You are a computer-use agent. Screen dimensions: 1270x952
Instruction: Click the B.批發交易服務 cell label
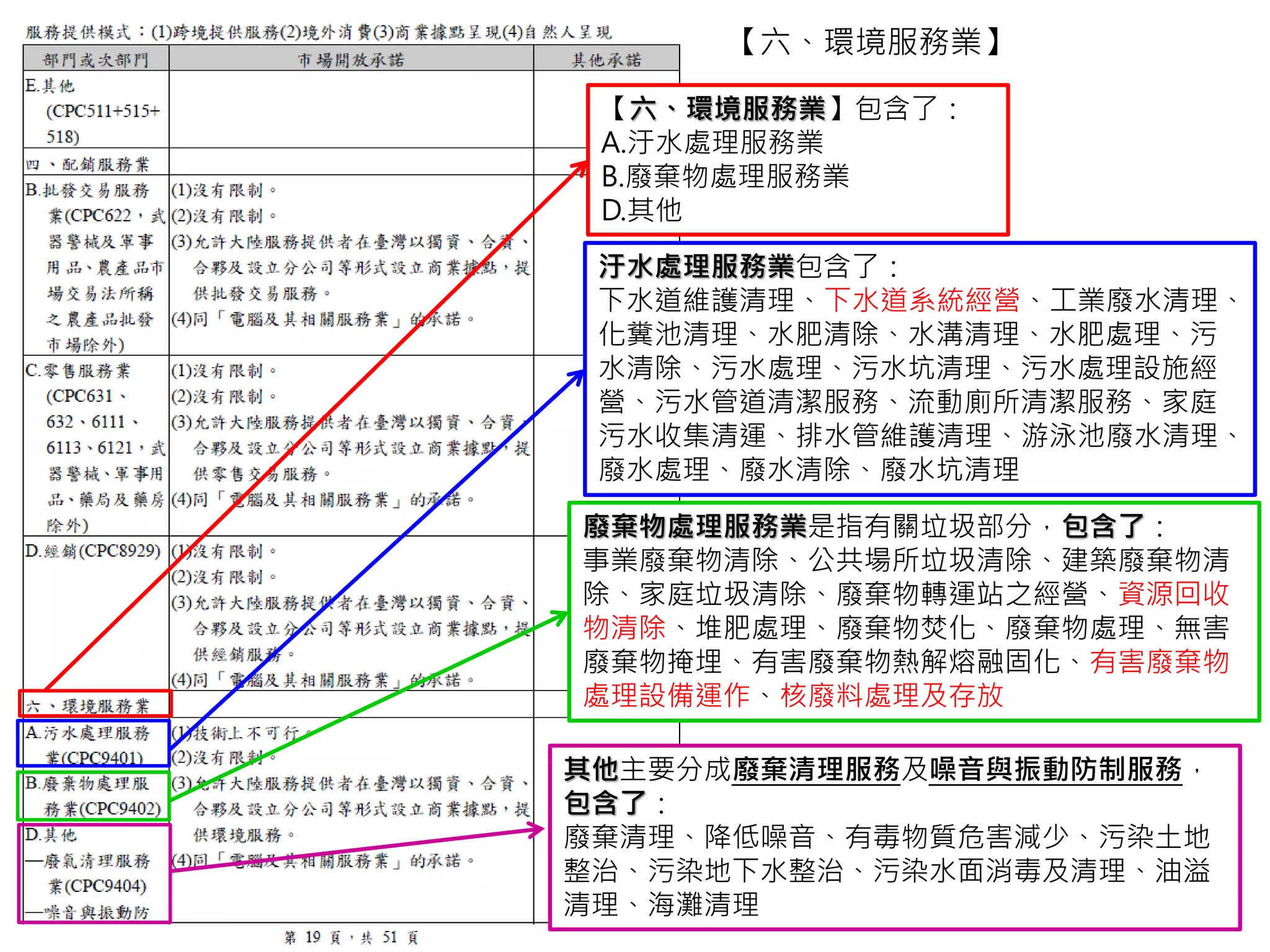click(87, 190)
